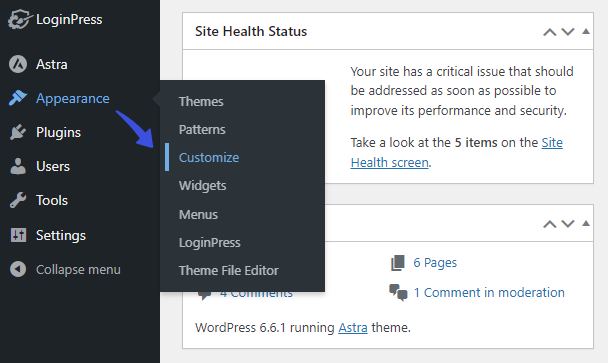Click the Tools wrench icon
Image resolution: width=608 pixels, height=363 pixels.
click(18, 201)
